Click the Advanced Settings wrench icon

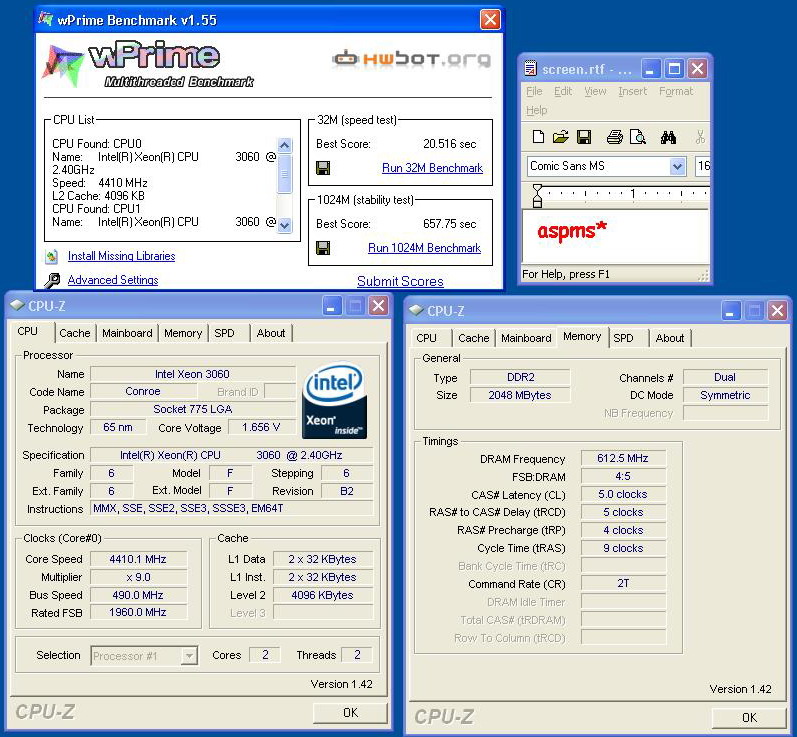(x=51, y=280)
